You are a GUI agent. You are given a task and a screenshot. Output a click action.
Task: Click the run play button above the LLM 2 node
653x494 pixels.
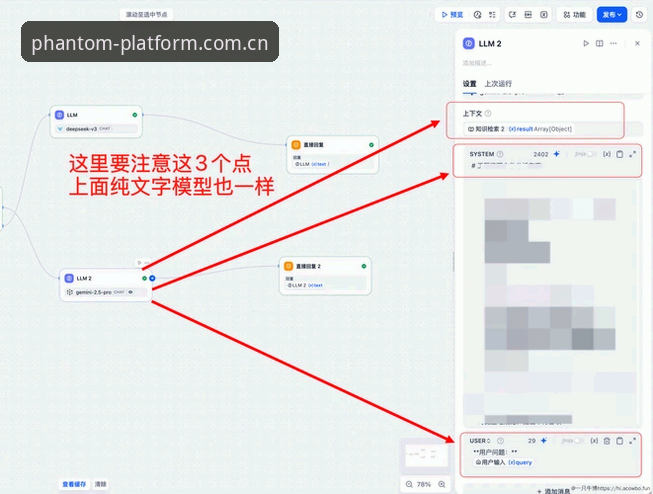coord(140,263)
